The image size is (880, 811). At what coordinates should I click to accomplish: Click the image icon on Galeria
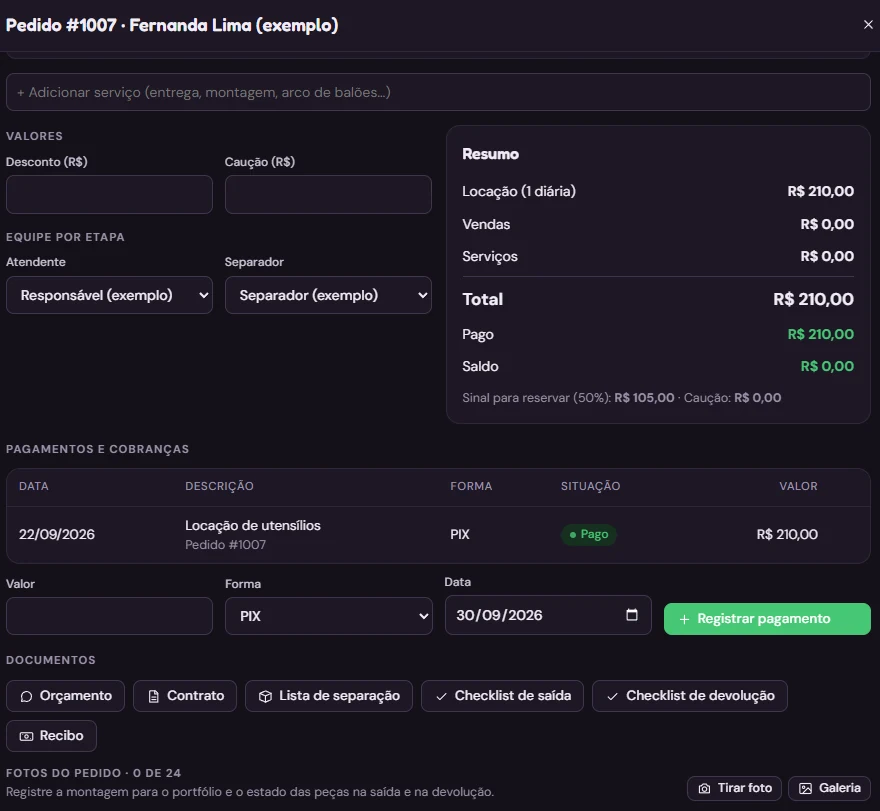(805, 789)
